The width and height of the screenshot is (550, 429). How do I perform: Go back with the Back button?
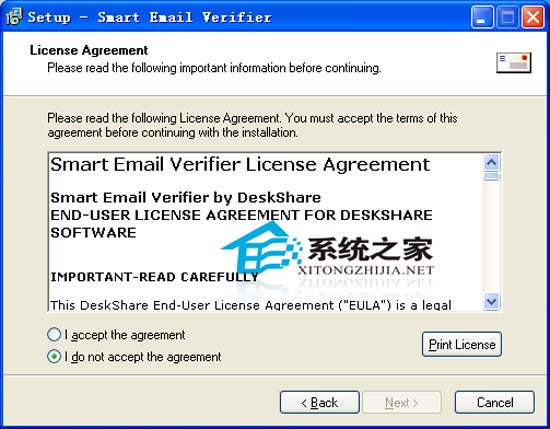click(320, 402)
